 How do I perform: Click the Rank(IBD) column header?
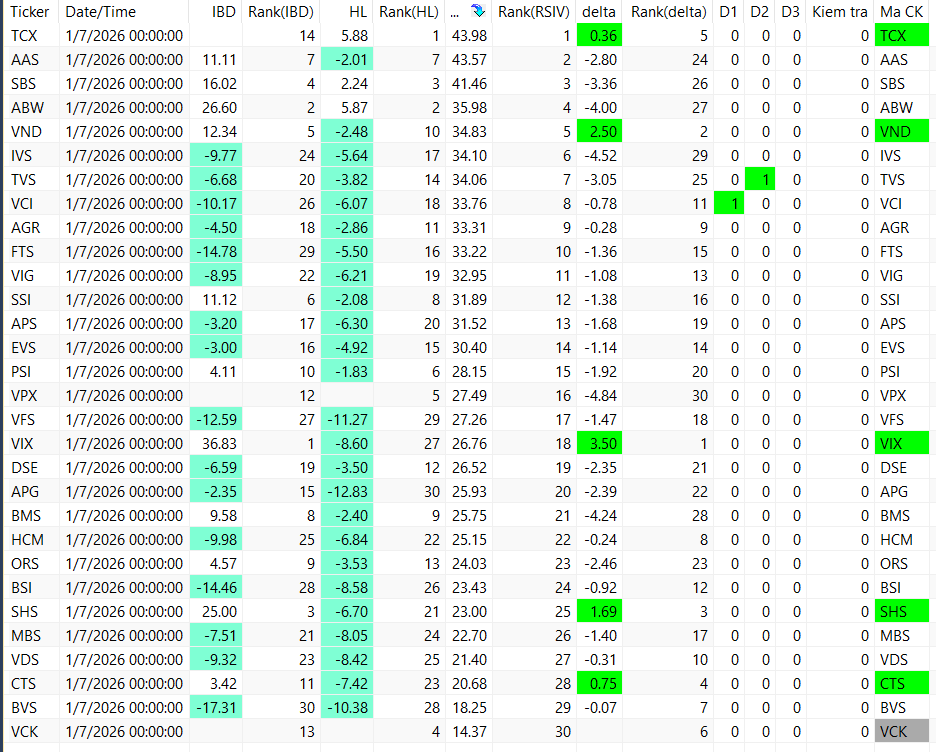pyautogui.click(x=281, y=11)
